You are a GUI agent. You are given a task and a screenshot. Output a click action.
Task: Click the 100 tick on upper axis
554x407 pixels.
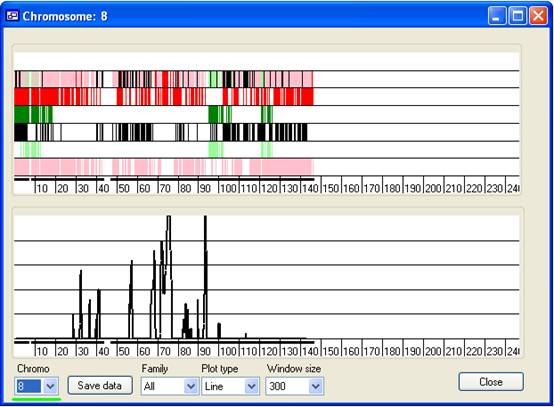[228, 188]
